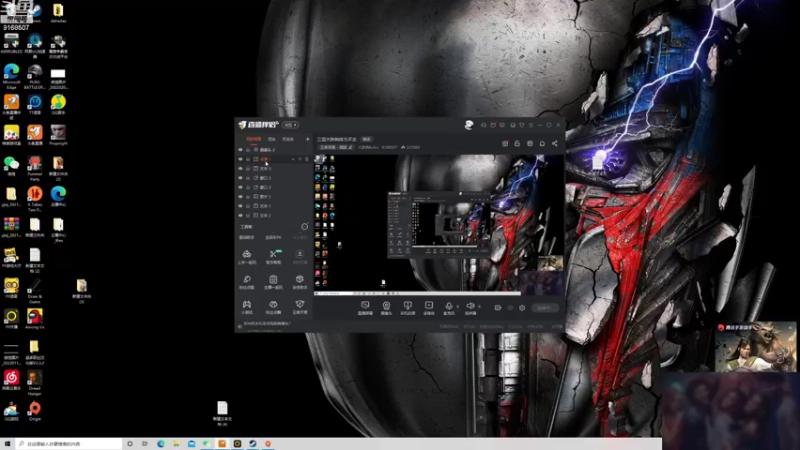This screenshot has width=800, height=450.
Task: Open the third scene tab
Action: (x=288, y=139)
